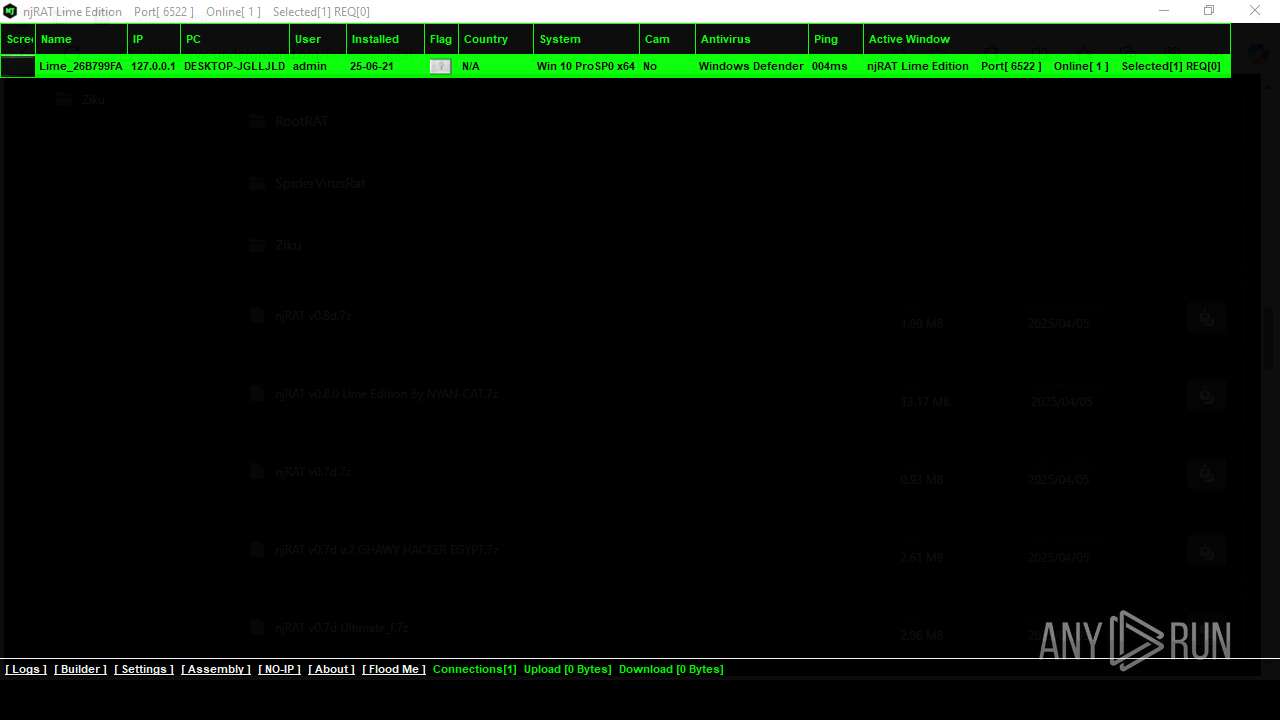Viewport: 1280px width, 720px height.
Task: Click the Connections[1] status text
Action: [475, 669]
